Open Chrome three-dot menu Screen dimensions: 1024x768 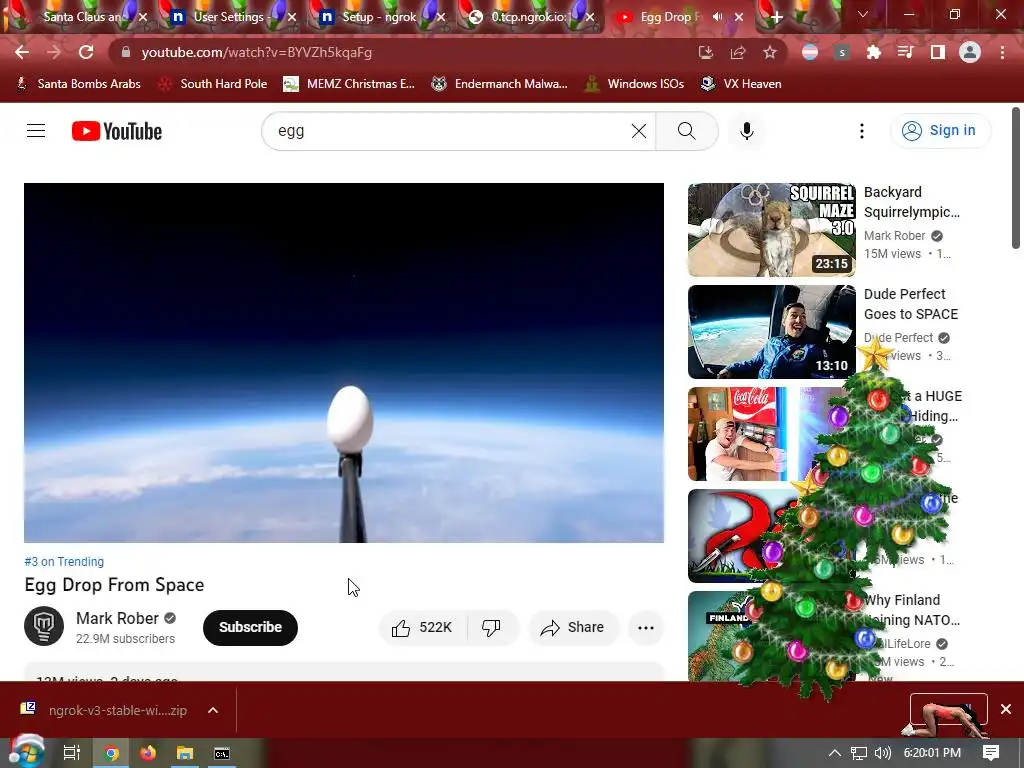(1002, 52)
